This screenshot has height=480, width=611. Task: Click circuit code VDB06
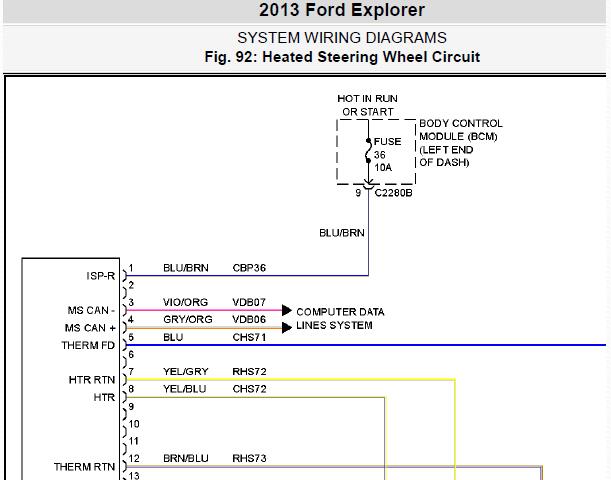click(x=249, y=319)
